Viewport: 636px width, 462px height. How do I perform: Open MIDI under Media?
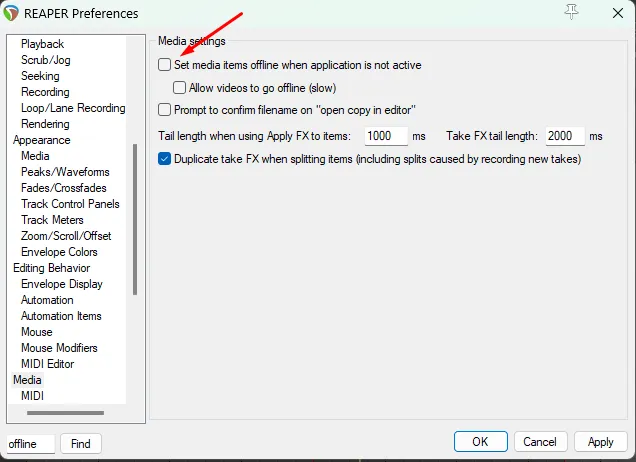click(x=32, y=396)
